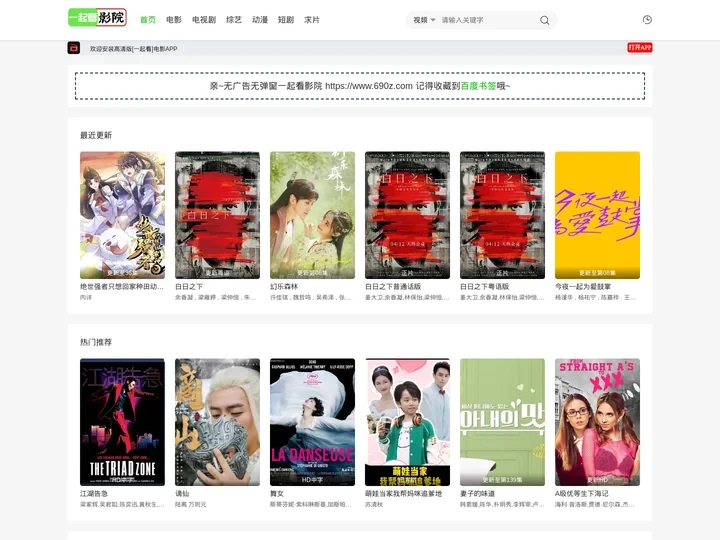Image resolution: width=720 pixels, height=540 pixels.
Task: Open the 萌娃当家 poster thumbnail
Action: click(407, 422)
